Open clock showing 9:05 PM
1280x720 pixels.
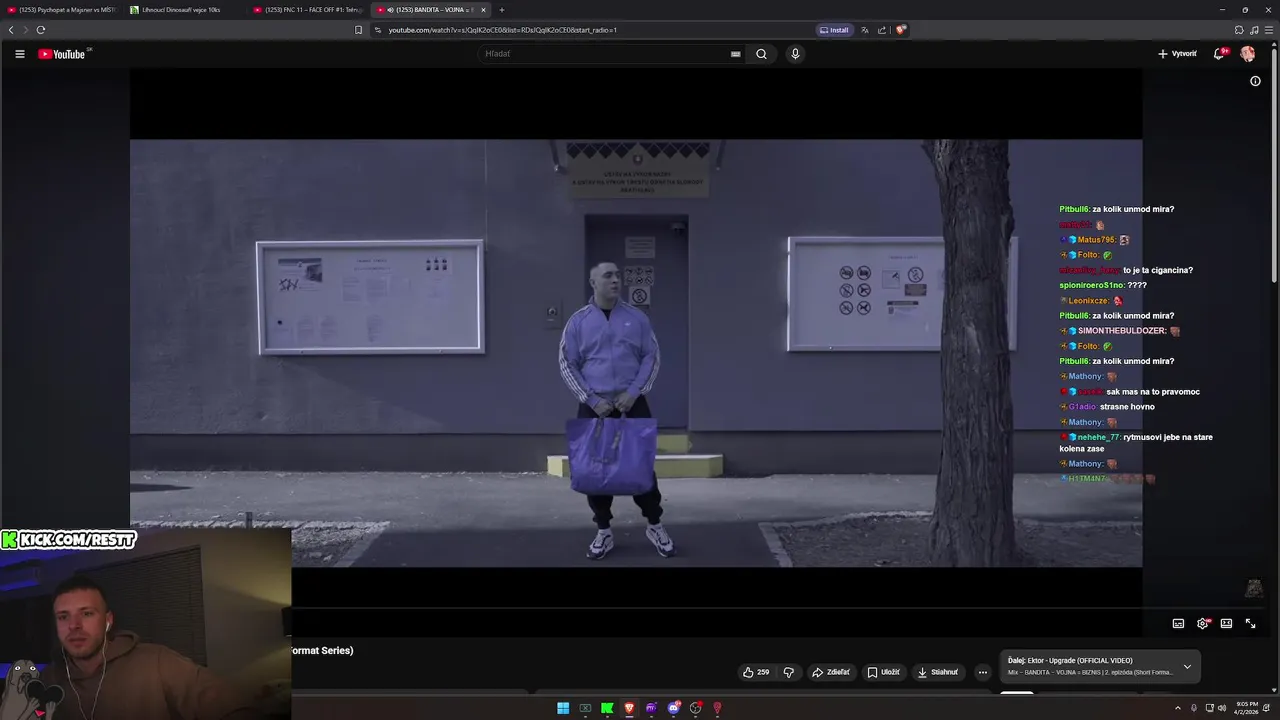[x=1246, y=708]
